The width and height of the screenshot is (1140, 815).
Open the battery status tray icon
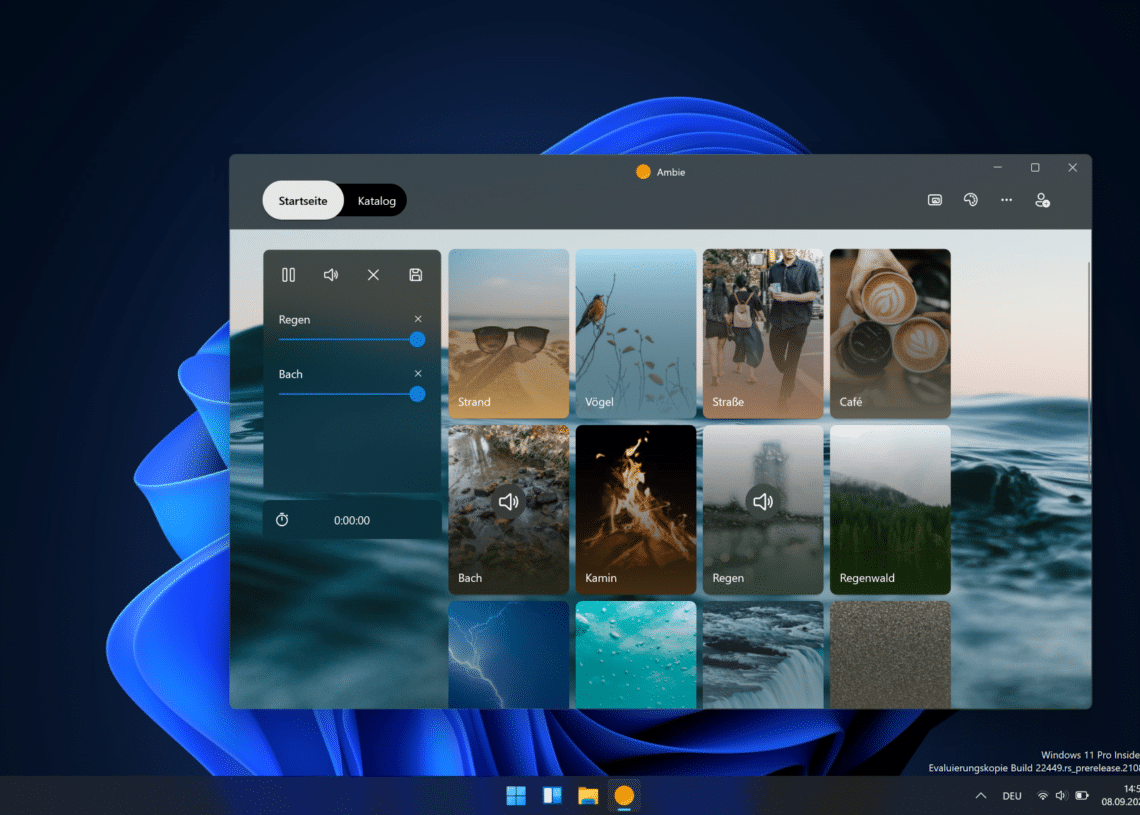(x=1082, y=796)
